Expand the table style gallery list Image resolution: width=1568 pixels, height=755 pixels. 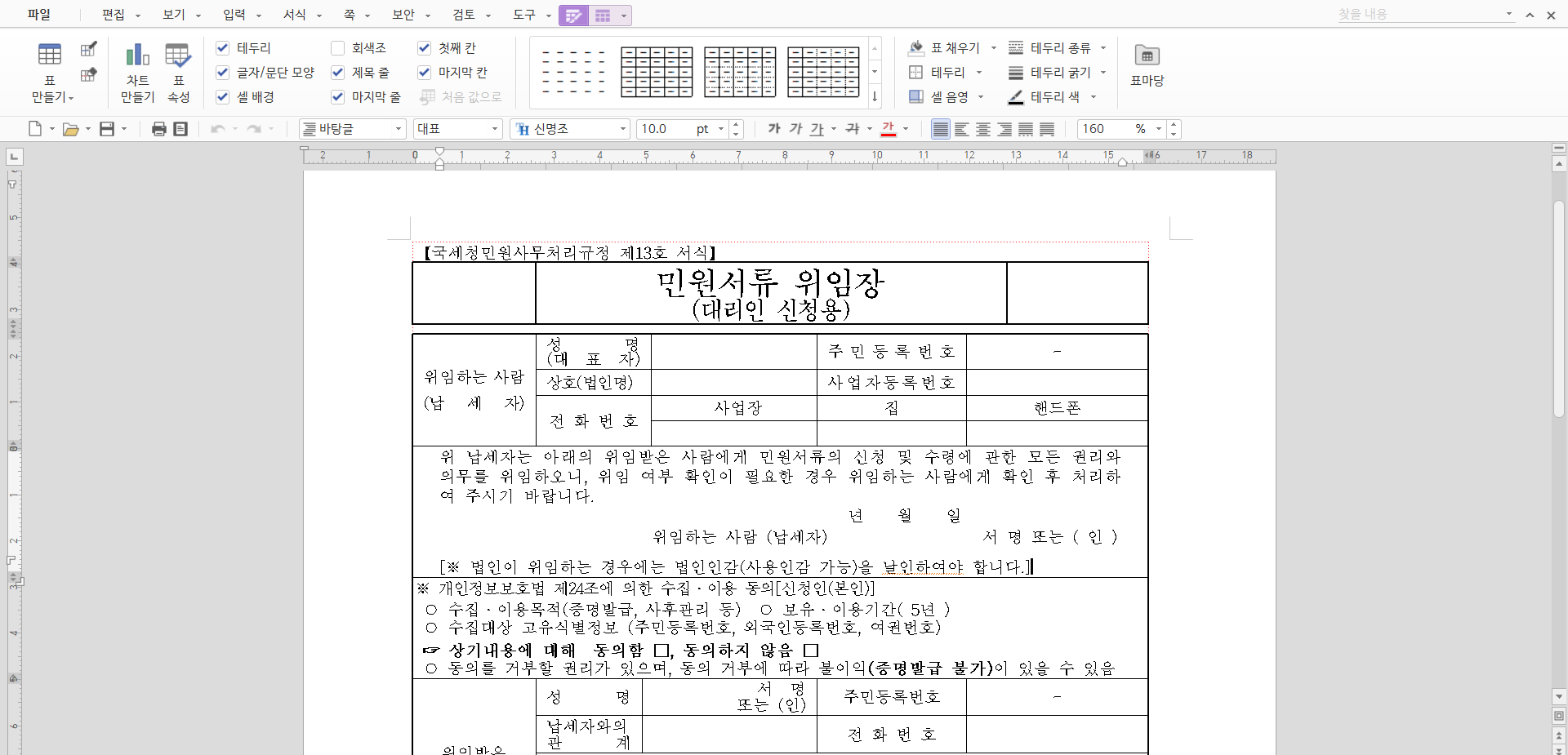[875, 96]
